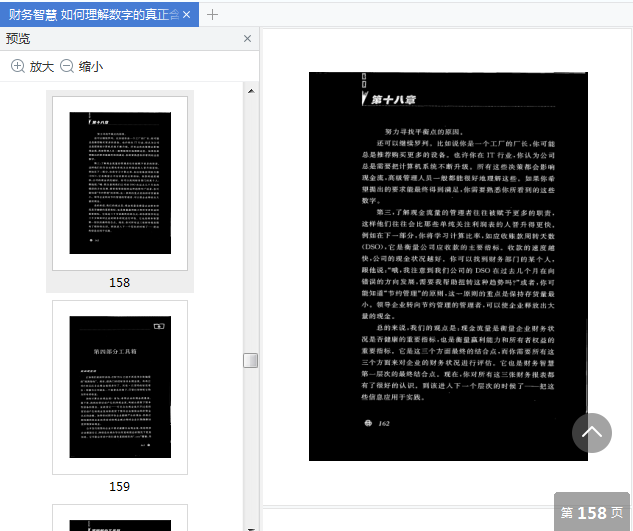Click the page number 162 in footer
The image size is (633, 531).
(x=384, y=424)
